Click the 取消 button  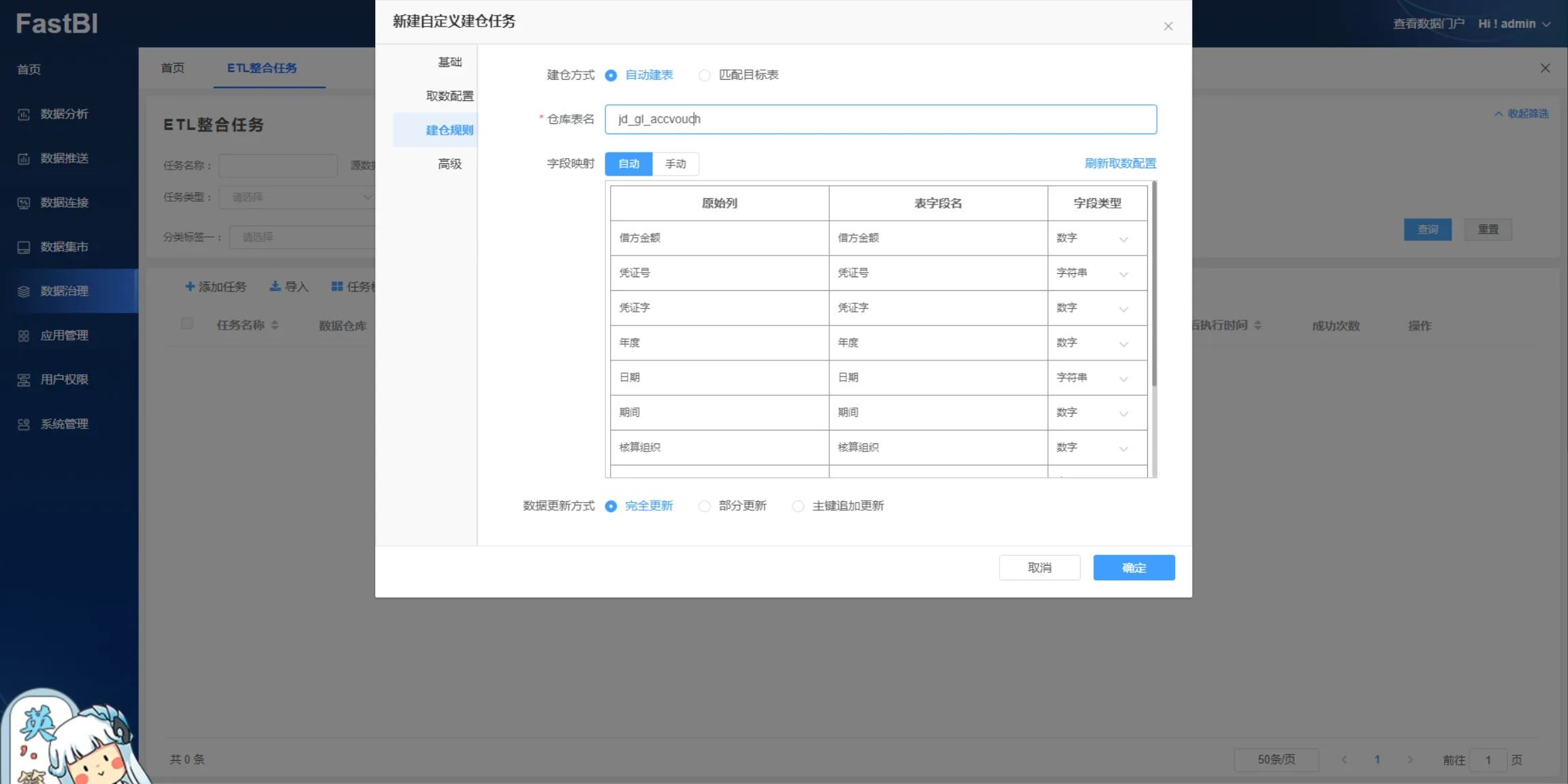click(1040, 568)
